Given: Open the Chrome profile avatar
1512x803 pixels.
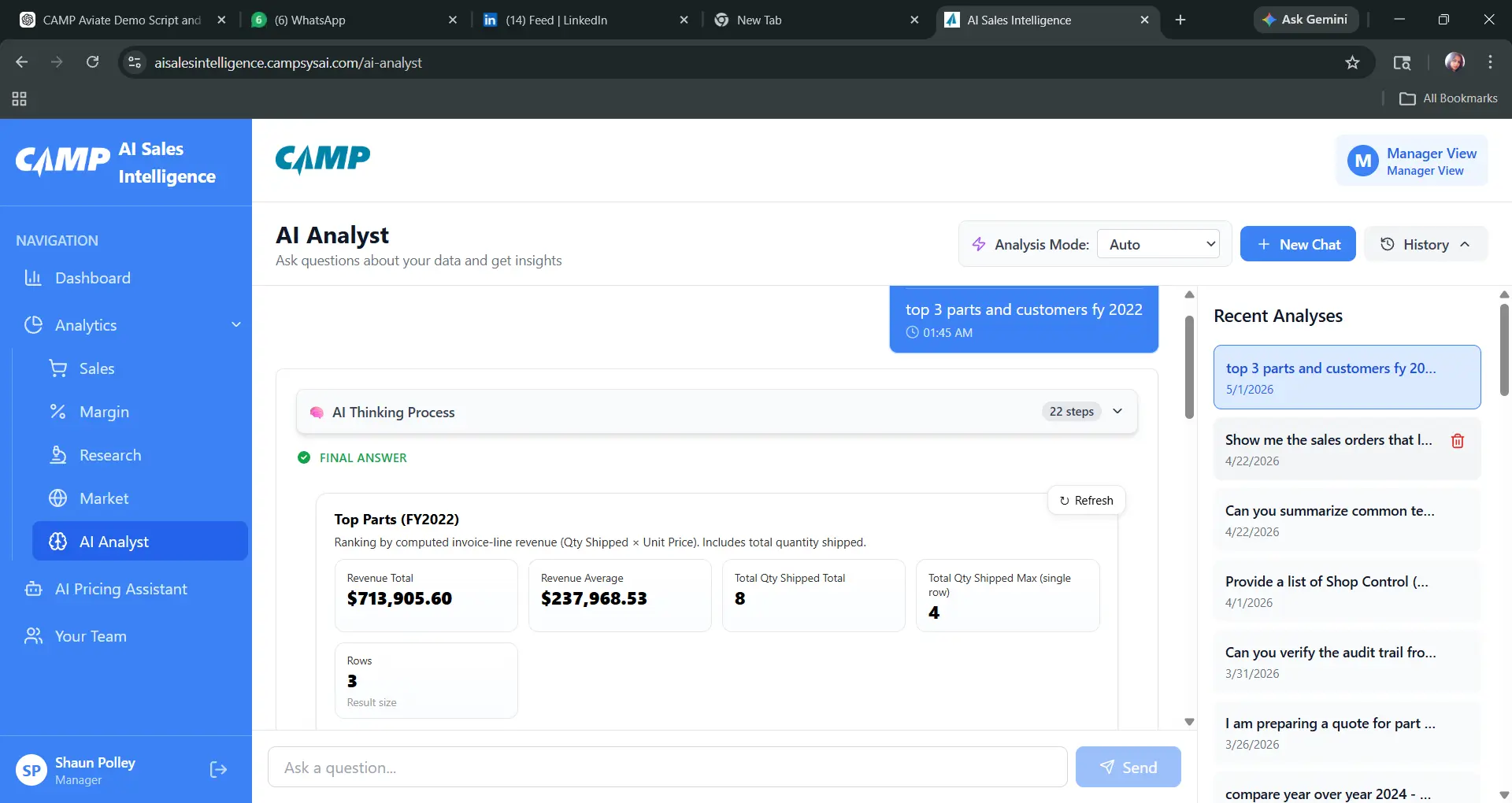Looking at the screenshot, I should pos(1455,61).
